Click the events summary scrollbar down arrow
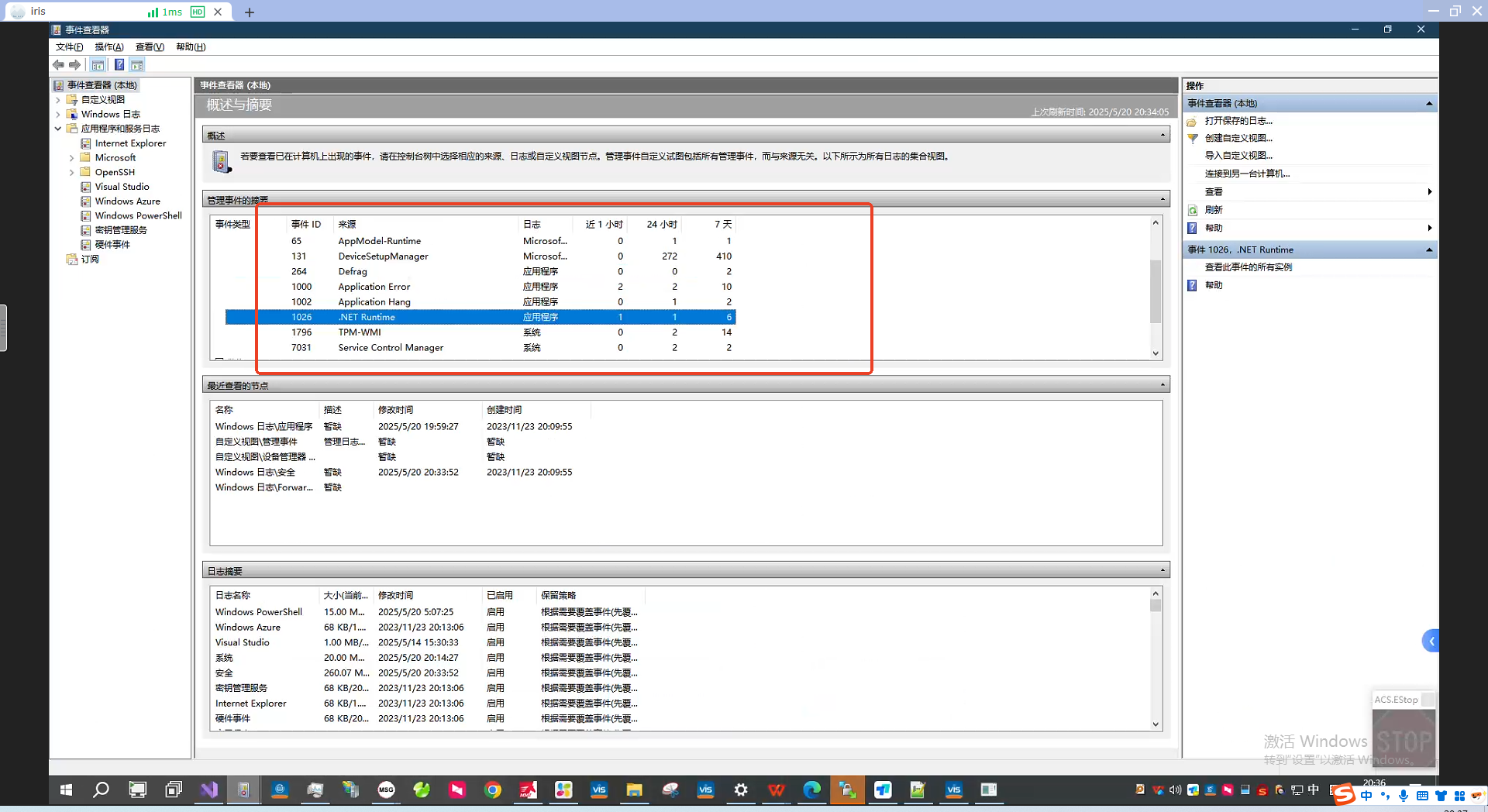 [x=1156, y=353]
